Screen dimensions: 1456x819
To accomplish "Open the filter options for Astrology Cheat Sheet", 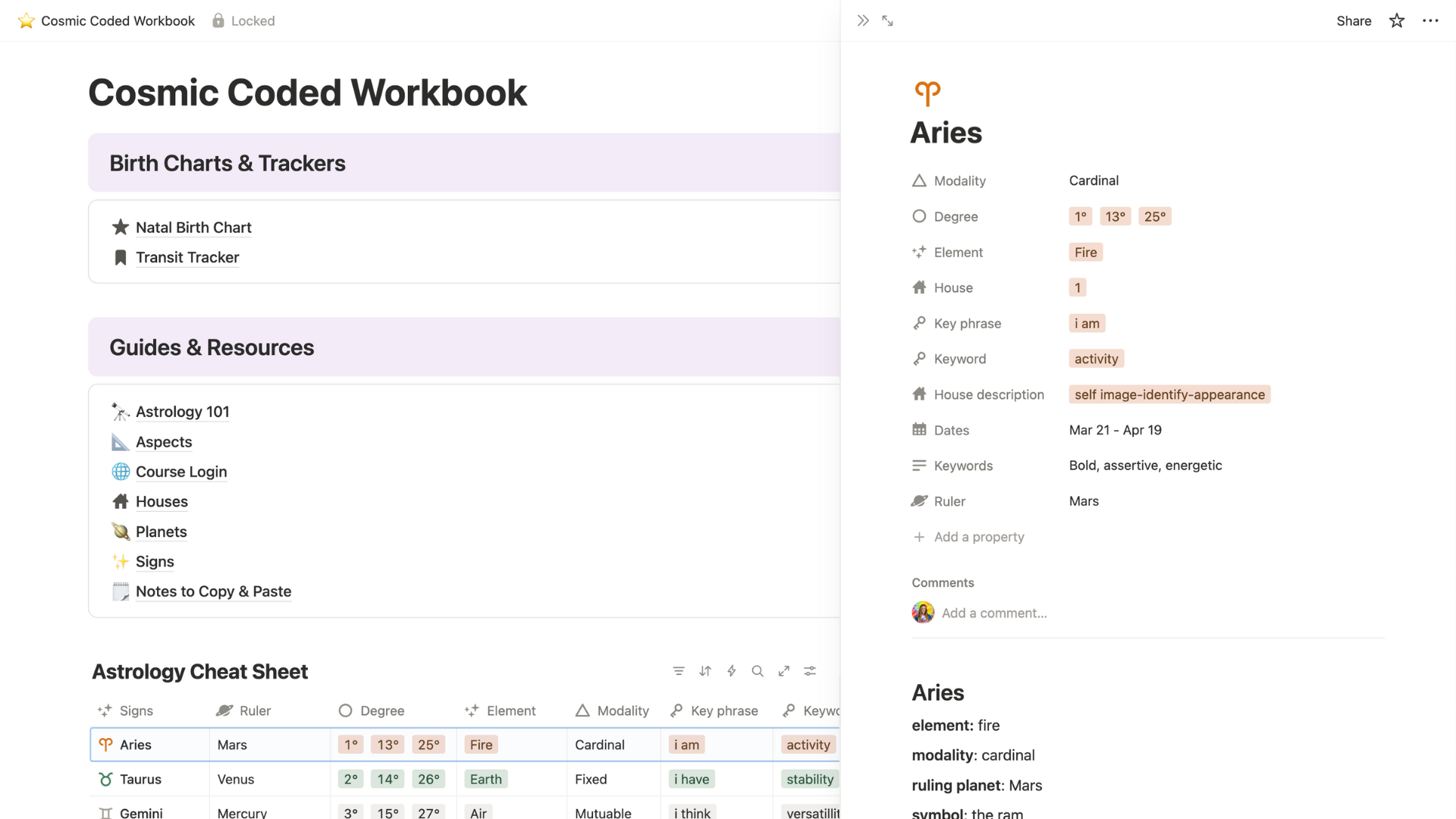I will (x=679, y=671).
